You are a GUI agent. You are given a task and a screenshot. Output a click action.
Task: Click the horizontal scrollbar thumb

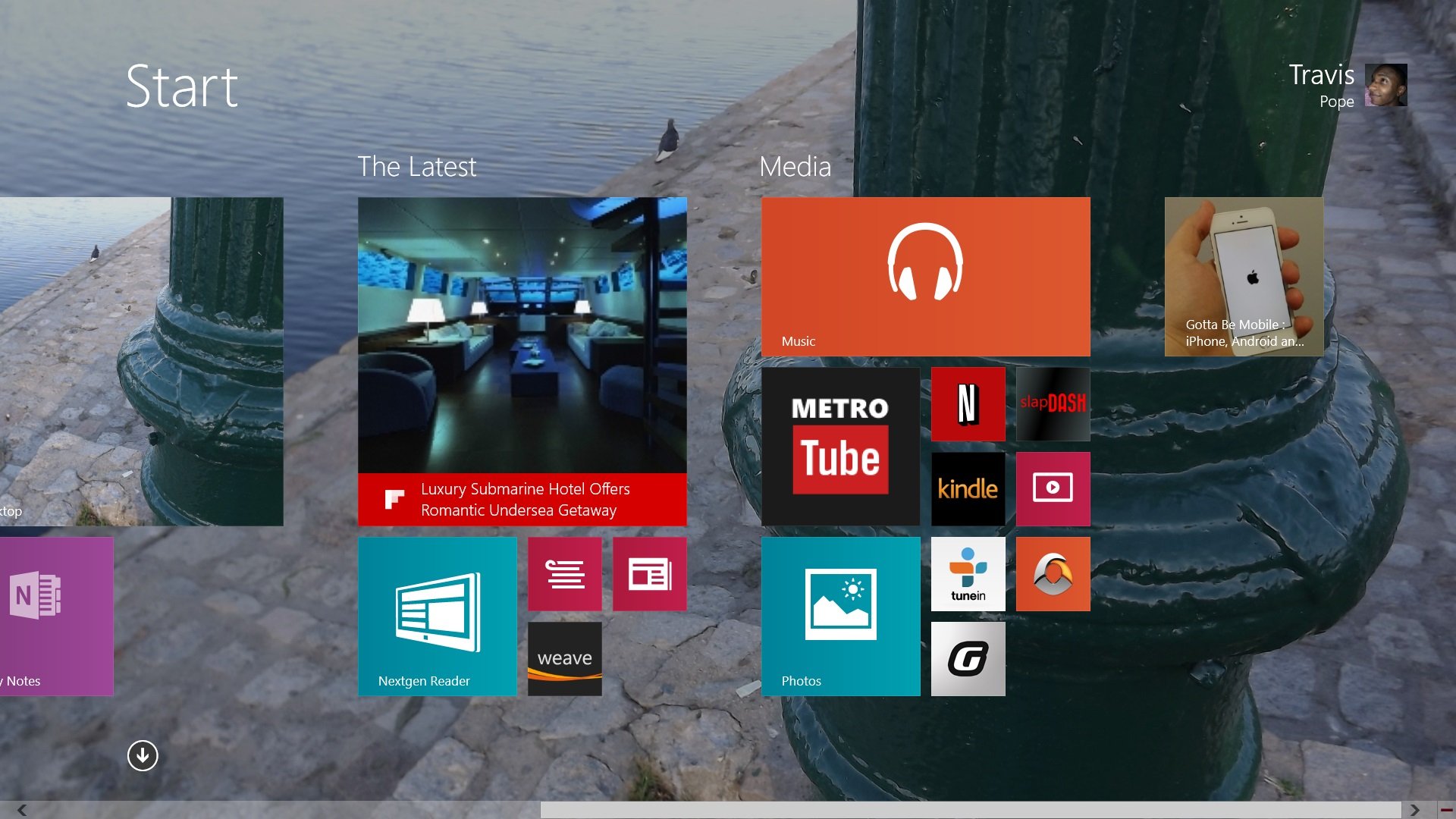[971, 810]
